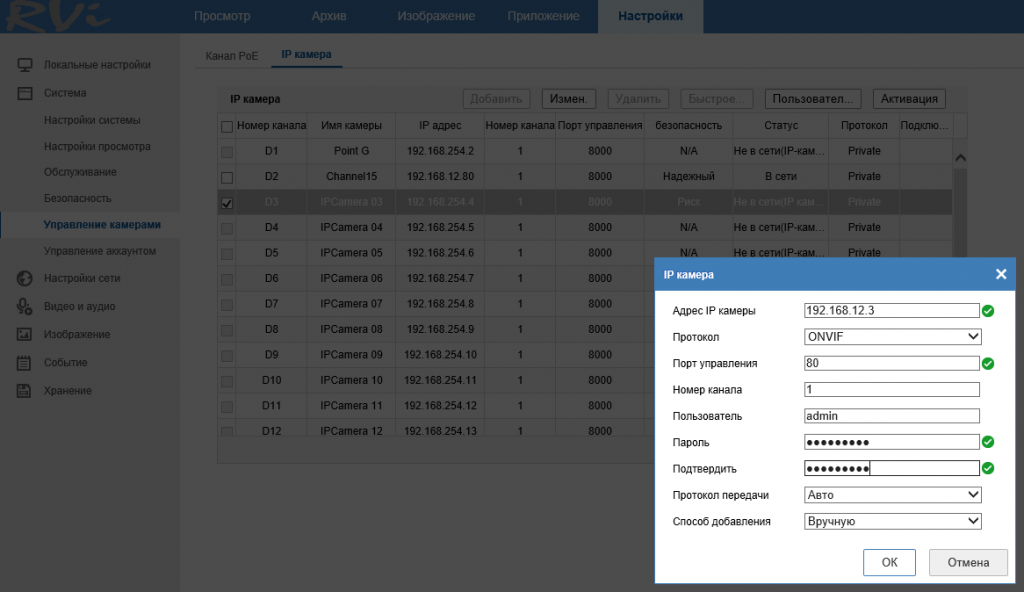Open the Протокол ONVIF dropdown
Screen dimensions: 1024x592
[x=892, y=337]
